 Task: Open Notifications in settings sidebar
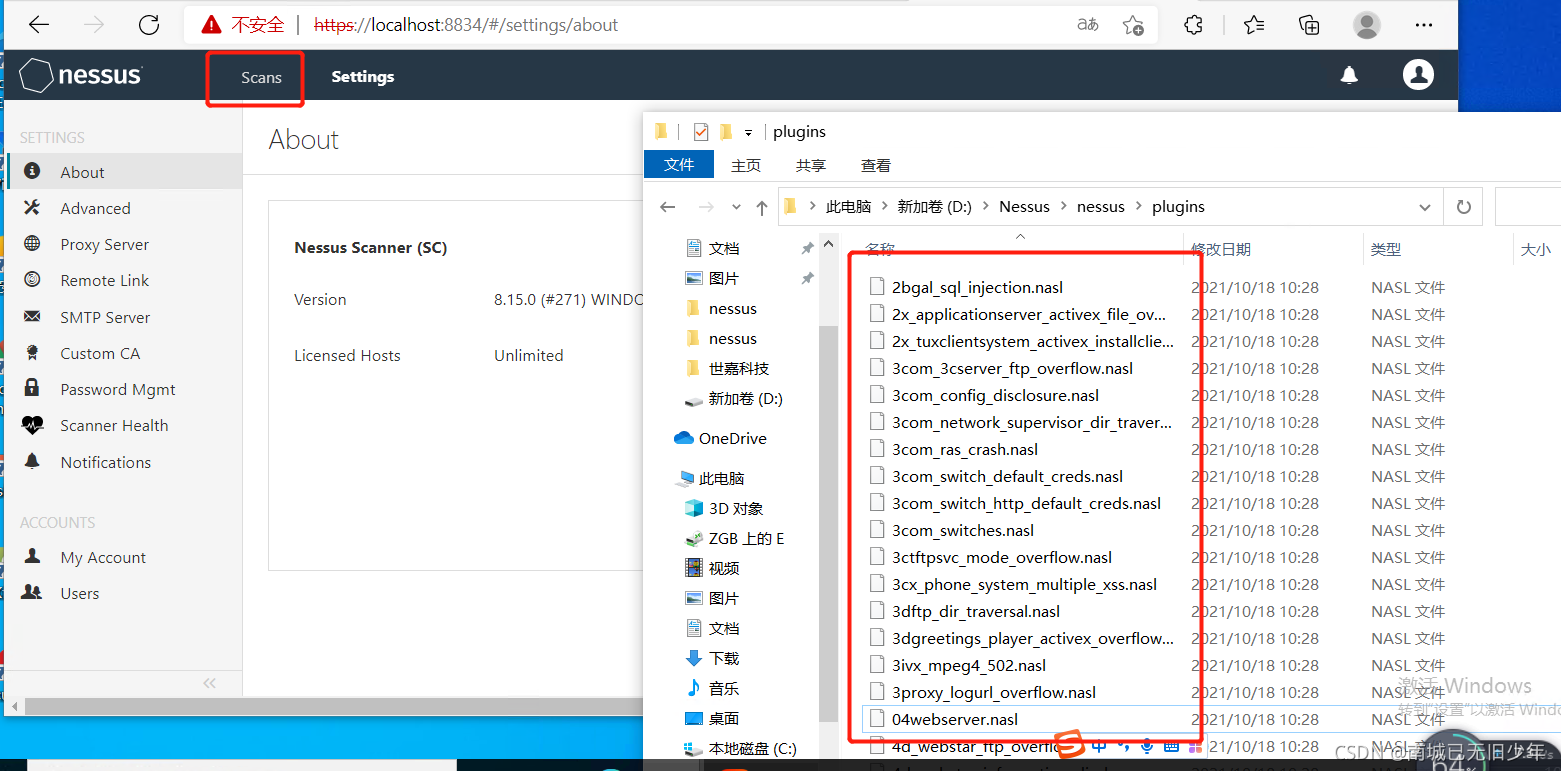pyautogui.click(x=106, y=462)
